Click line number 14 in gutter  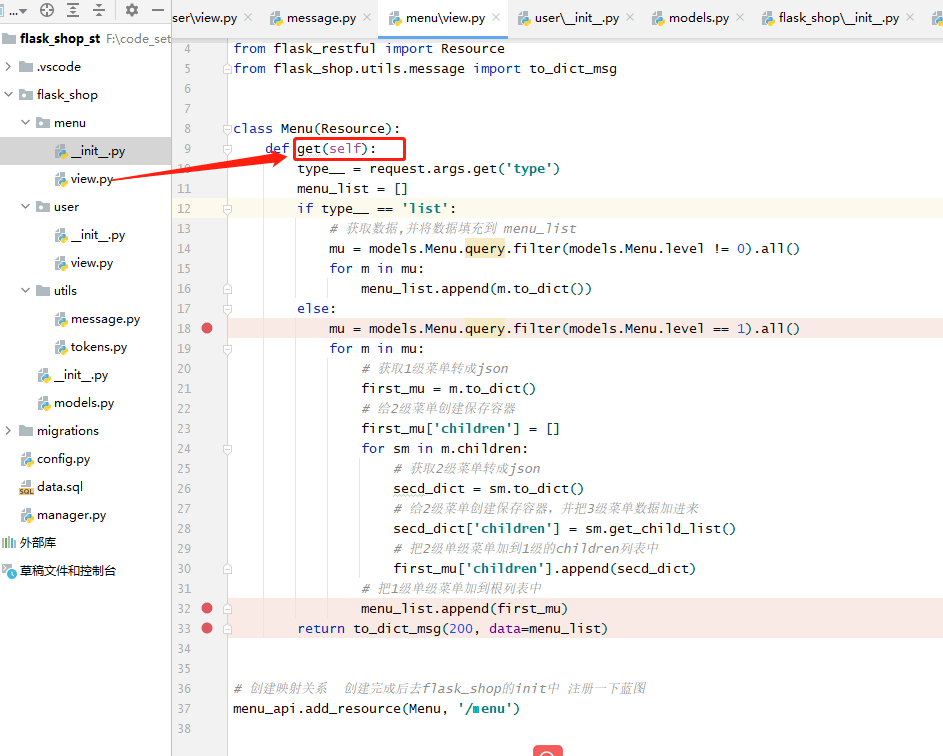pos(184,248)
